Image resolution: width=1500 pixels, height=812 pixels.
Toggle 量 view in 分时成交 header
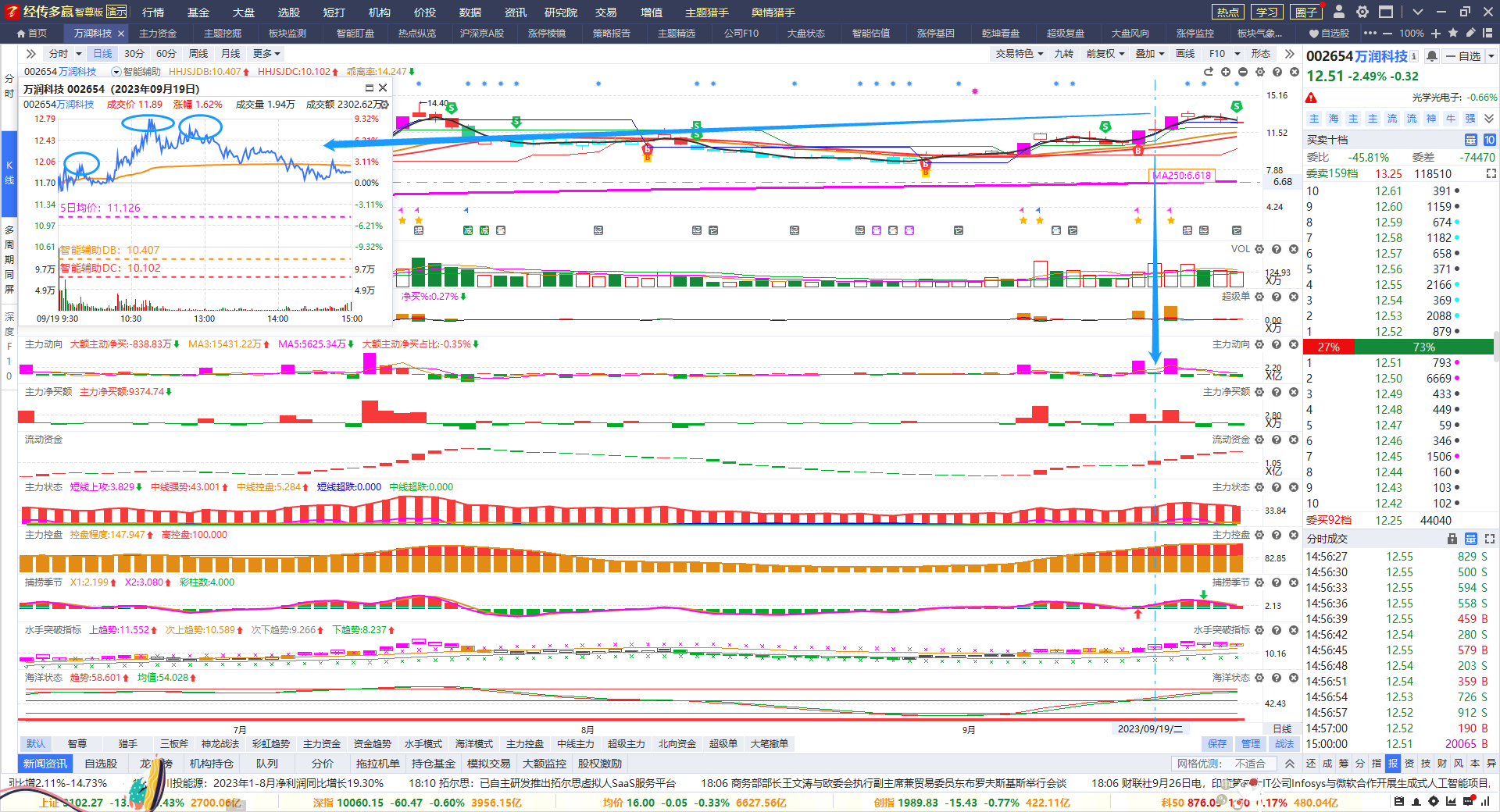click(1470, 539)
